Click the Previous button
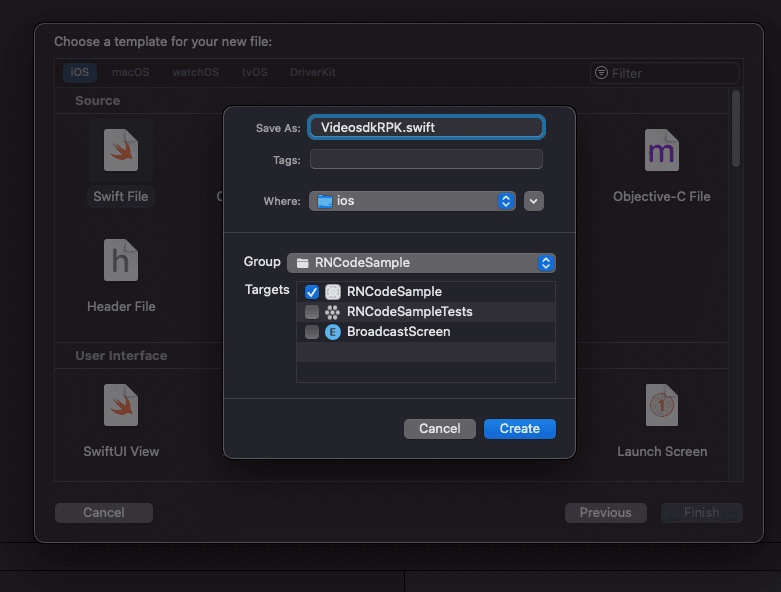The image size is (781, 592). (x=606, y=513)
